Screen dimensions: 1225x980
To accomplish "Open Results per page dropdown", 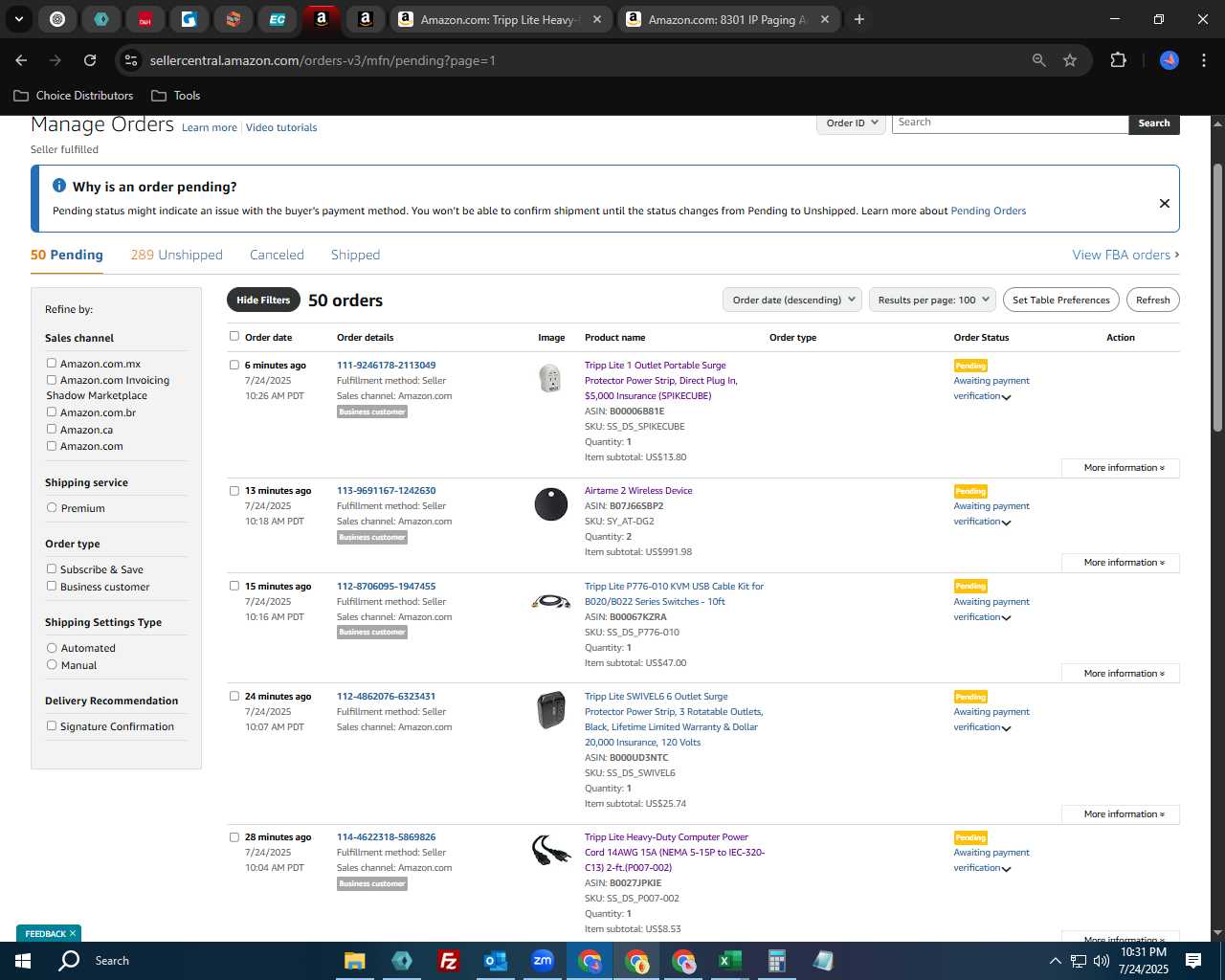I will pos(933,300).
